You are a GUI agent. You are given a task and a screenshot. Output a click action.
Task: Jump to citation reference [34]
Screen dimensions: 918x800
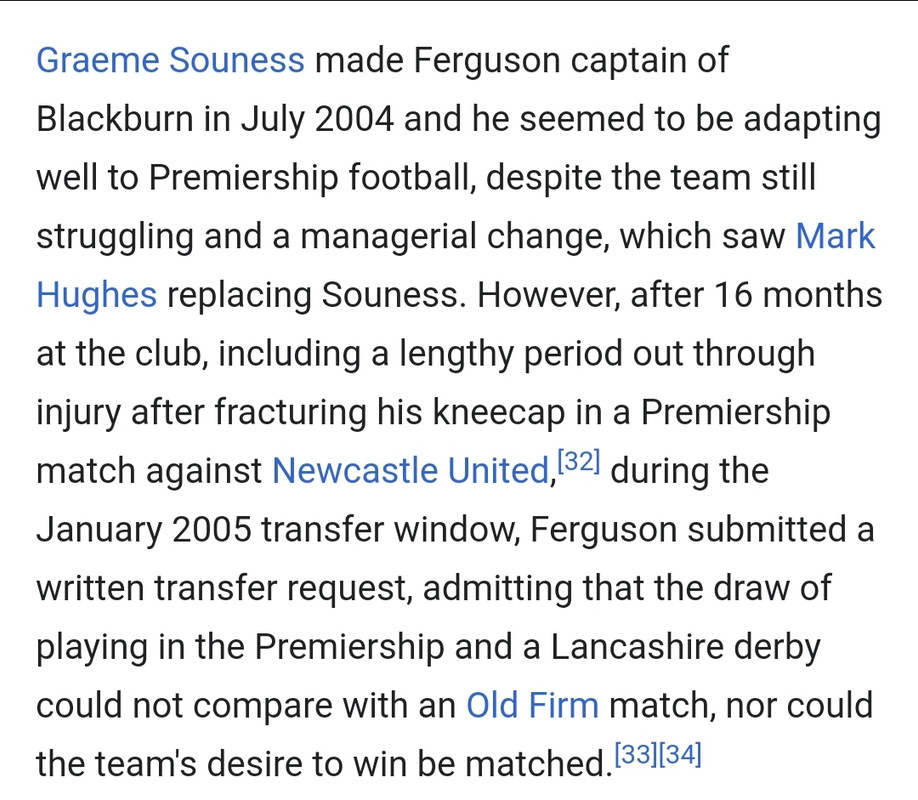click(x=680, y=754)
